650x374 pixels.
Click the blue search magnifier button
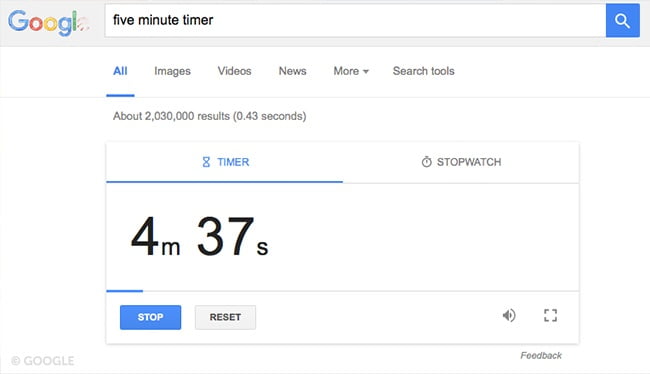pos(622,20)
